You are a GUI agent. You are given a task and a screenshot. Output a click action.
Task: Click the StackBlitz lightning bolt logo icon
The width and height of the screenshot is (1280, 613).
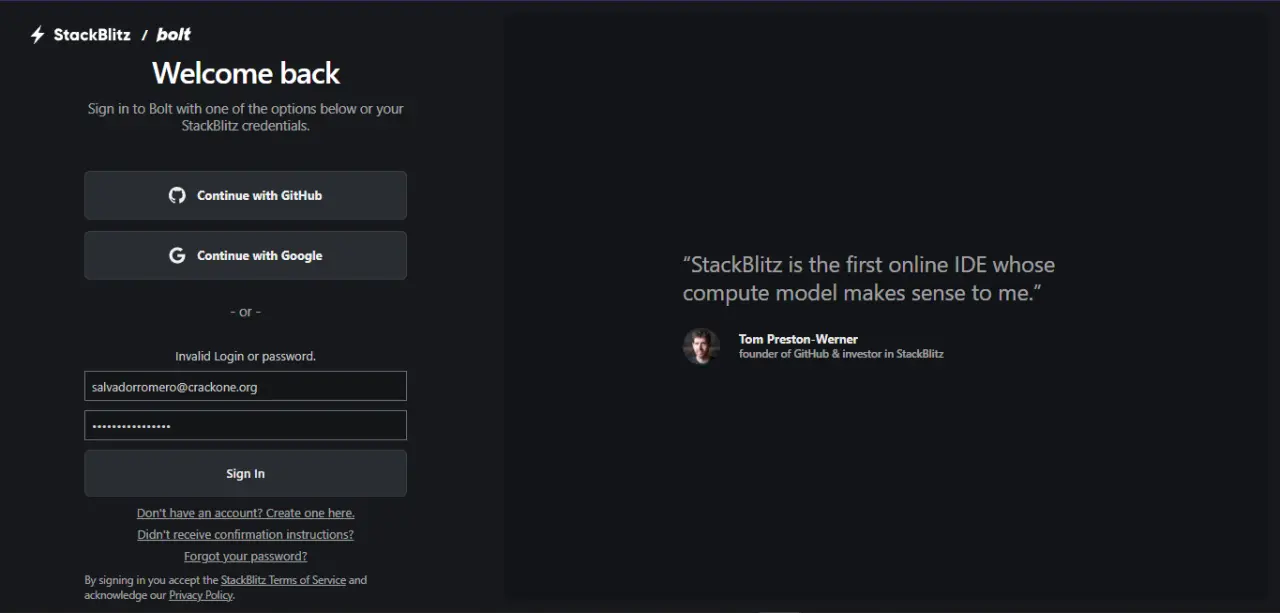[38, 35]
